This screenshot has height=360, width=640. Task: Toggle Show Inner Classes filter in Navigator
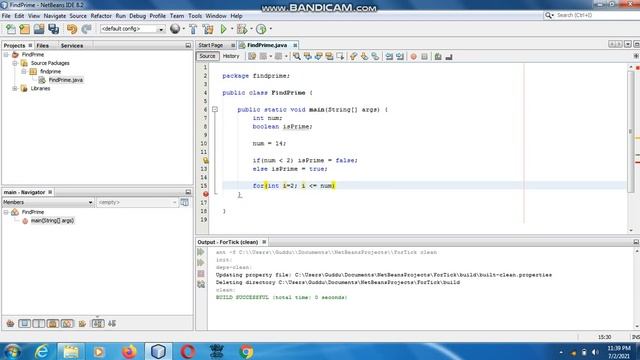67,324
